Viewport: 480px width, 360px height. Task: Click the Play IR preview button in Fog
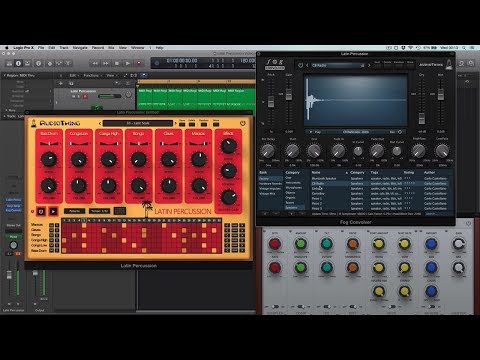pyautogui.click(x=315, y=132)
